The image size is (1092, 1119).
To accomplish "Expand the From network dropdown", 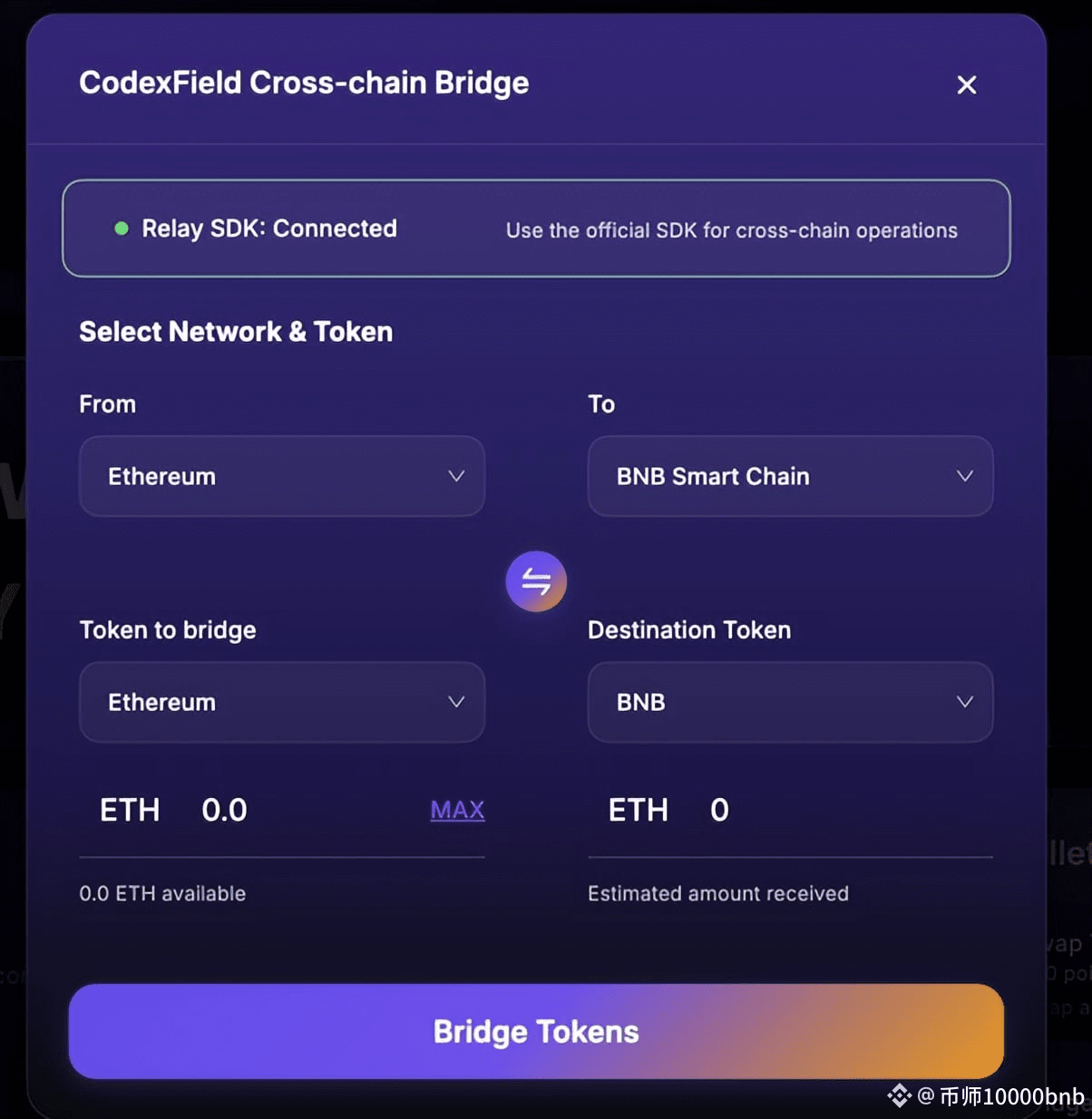I will 282,476.
